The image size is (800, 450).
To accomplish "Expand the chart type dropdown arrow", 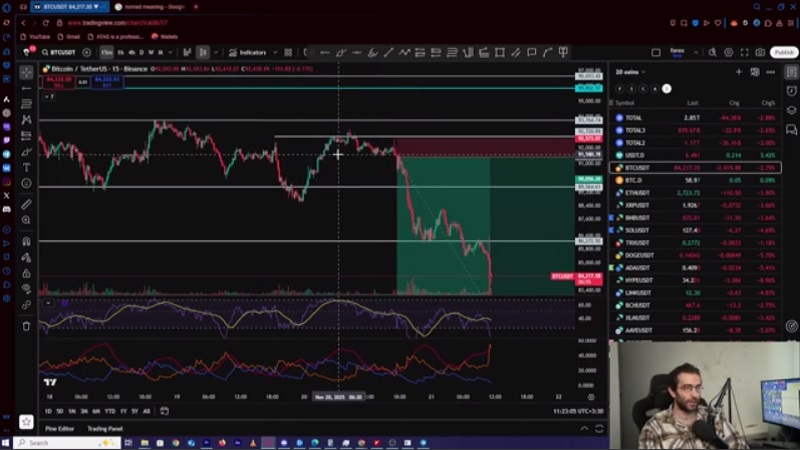I will (x=215, y=52).
